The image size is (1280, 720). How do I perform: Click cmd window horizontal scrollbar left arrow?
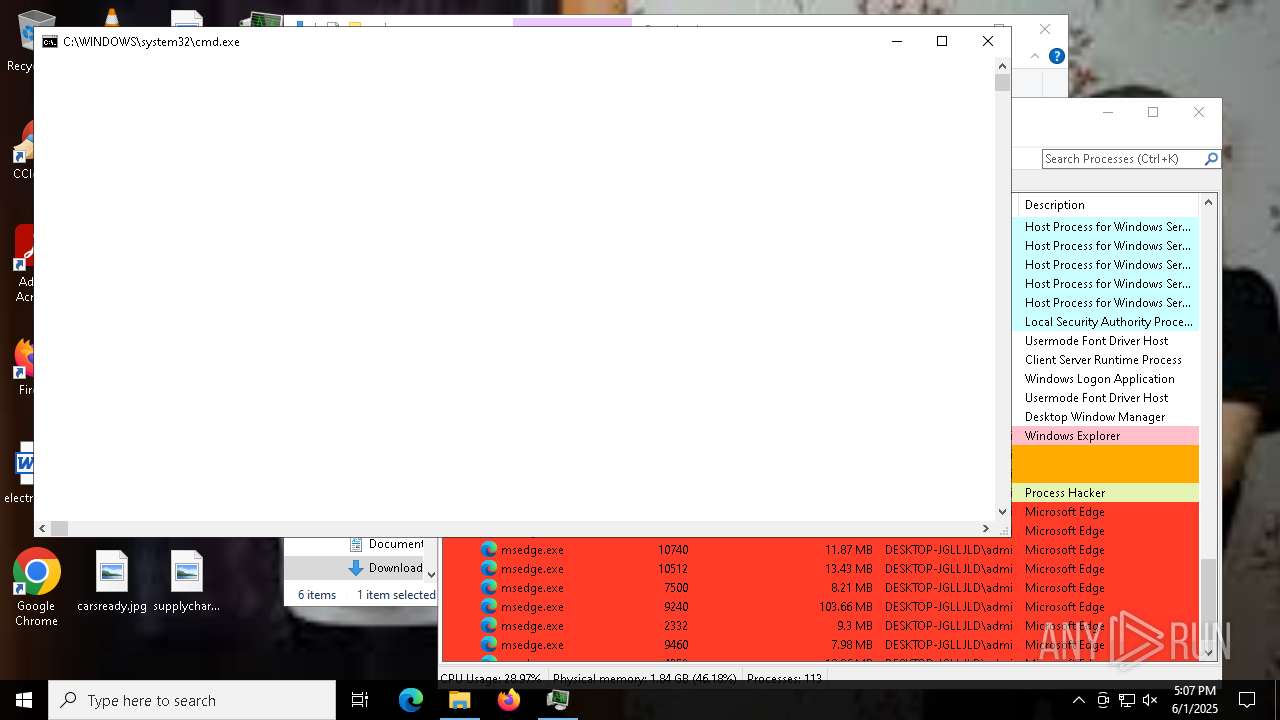click(42, 528)
